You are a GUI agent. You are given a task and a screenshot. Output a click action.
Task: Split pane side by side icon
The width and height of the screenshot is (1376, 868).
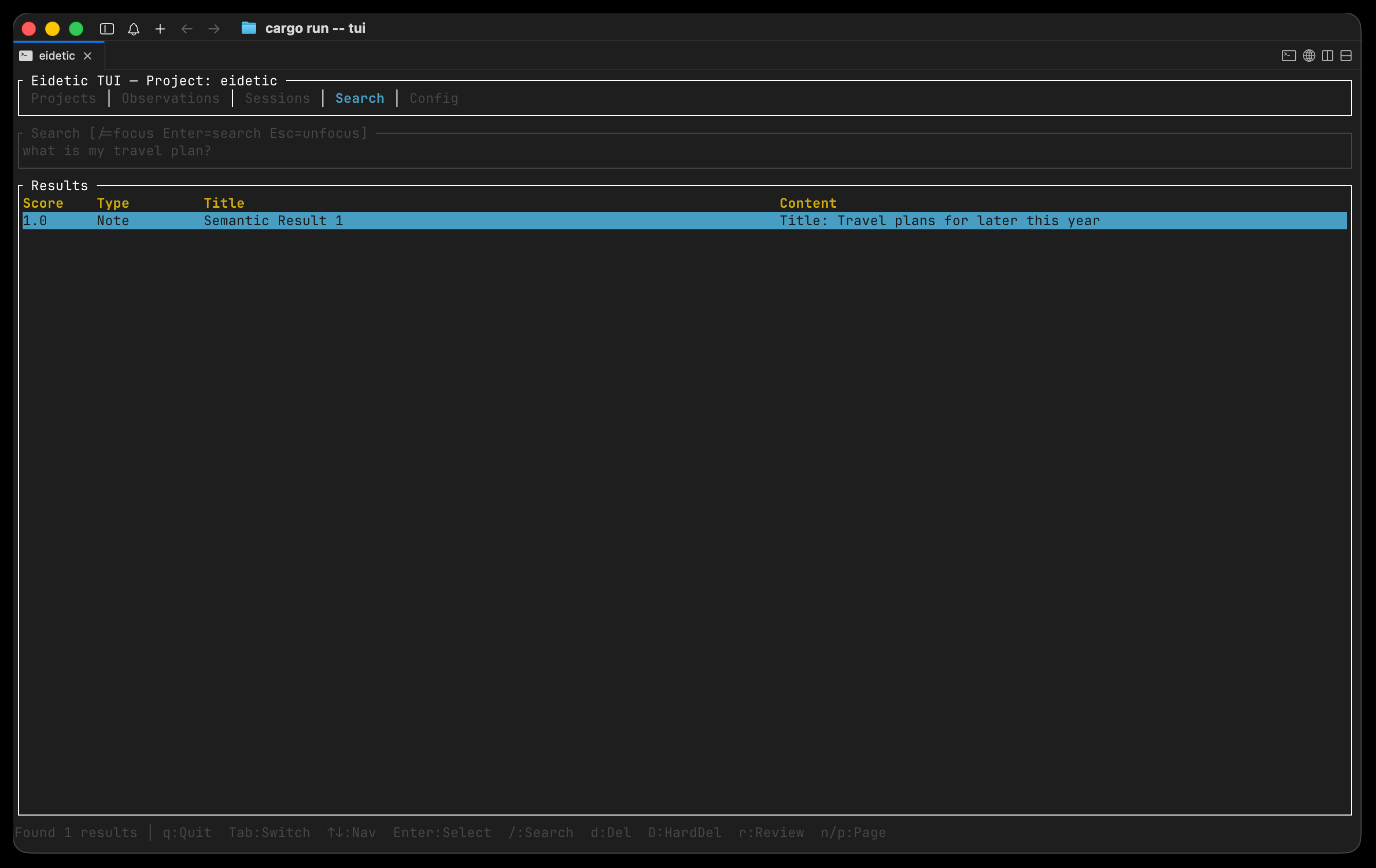pyautogui.click(x=1328, y=56)
